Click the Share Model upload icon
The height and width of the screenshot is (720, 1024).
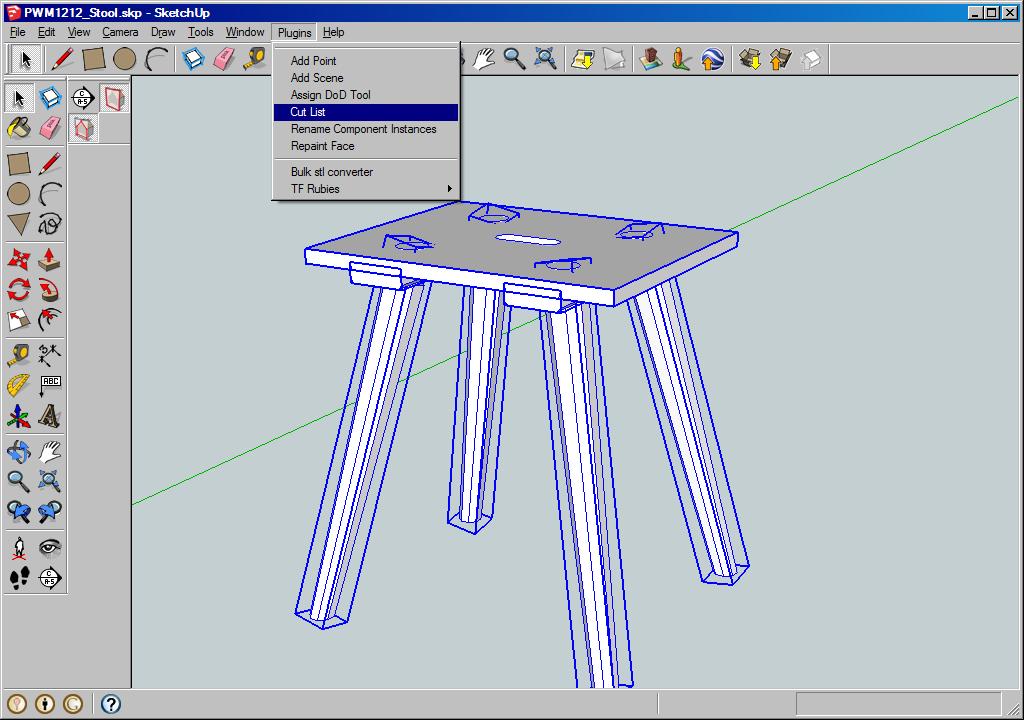coord(780,59)
